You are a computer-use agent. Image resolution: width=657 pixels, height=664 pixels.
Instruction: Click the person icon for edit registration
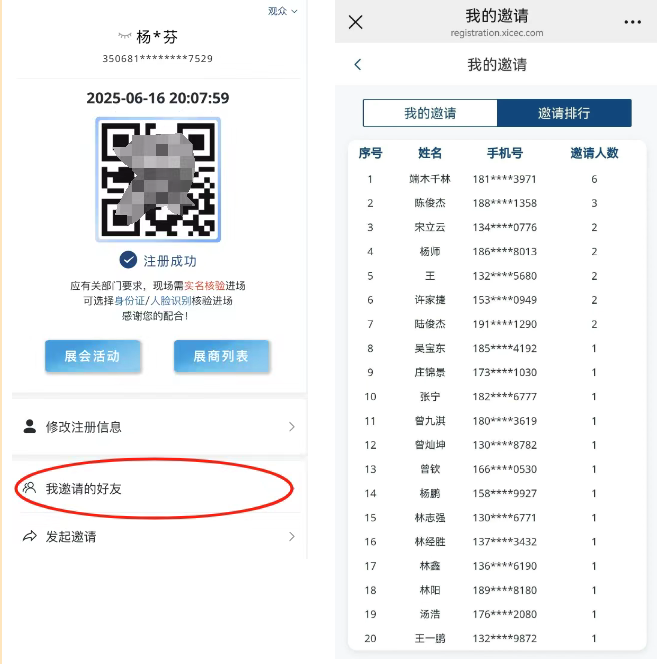click(29, 426)
